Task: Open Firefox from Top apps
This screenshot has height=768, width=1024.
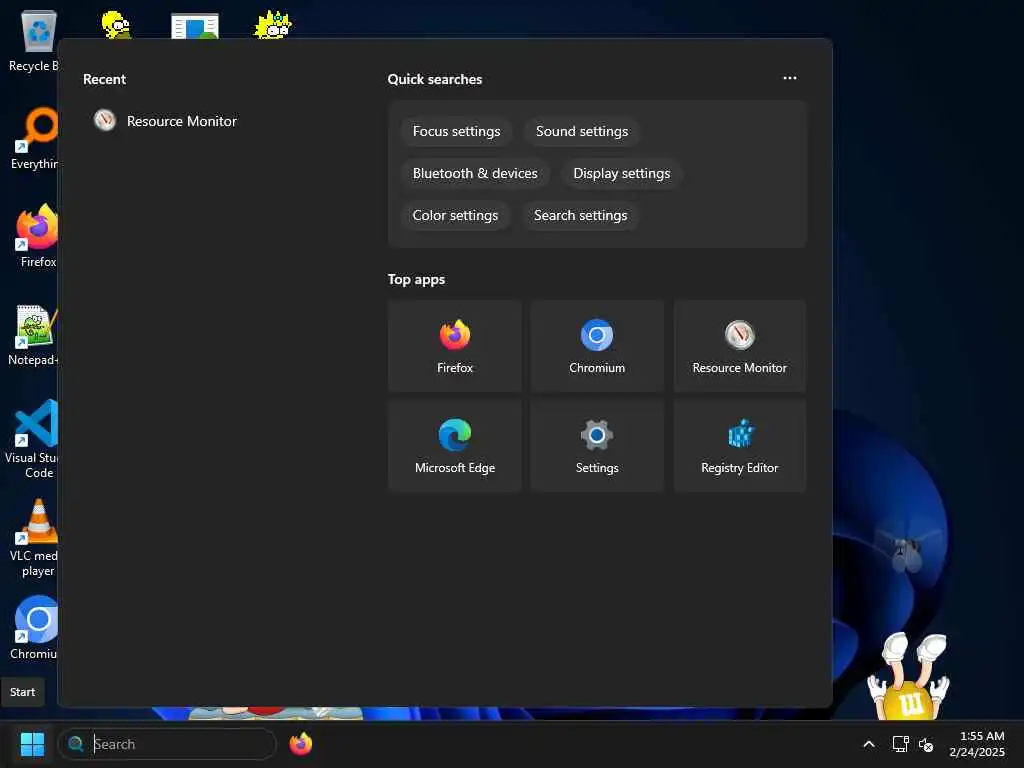Action: pyautogui.click(x=455, y=346)
